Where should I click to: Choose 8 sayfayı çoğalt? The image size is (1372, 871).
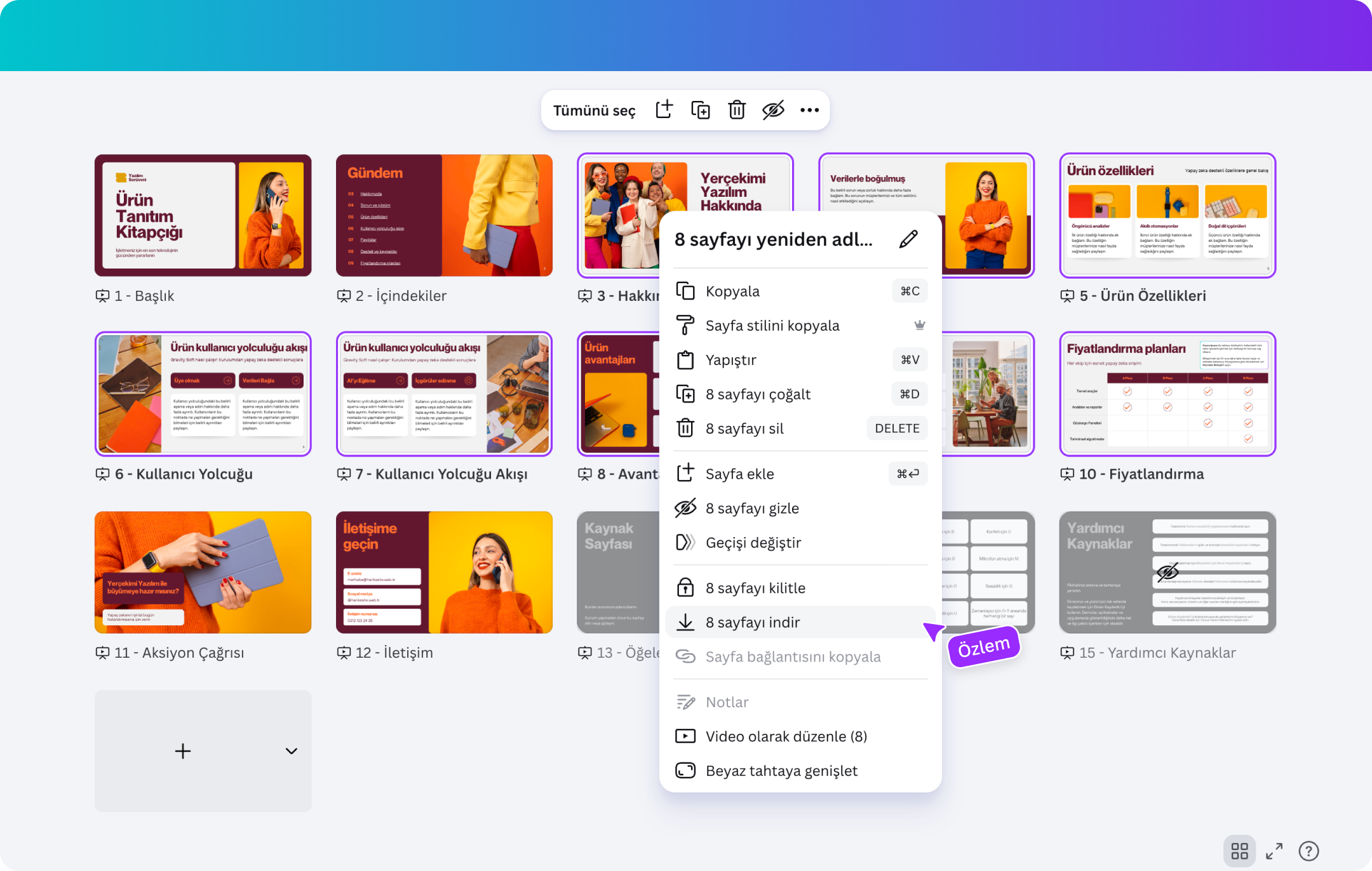800,394
